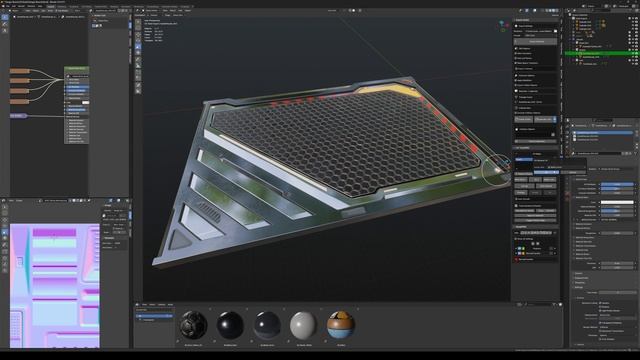Select the Measure tool in 3D viewport toolbar
The image size is (640, 360).
pos(138,66)
